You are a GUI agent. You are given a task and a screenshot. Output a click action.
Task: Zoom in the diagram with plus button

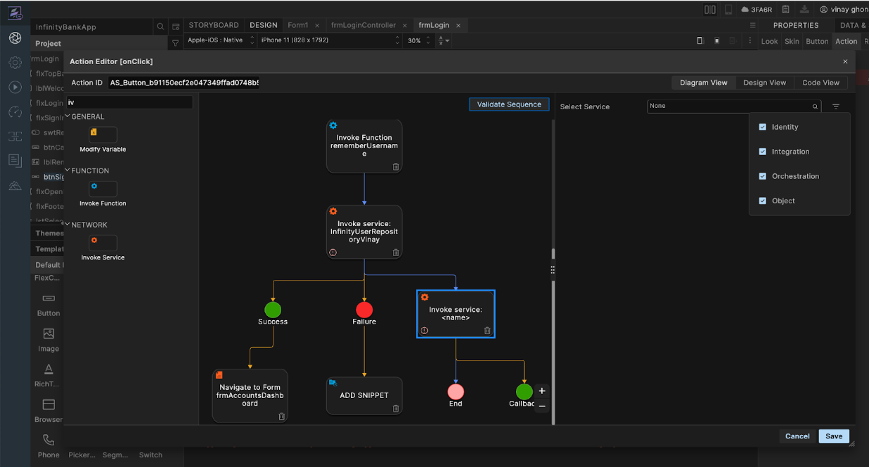pos(542,391)
